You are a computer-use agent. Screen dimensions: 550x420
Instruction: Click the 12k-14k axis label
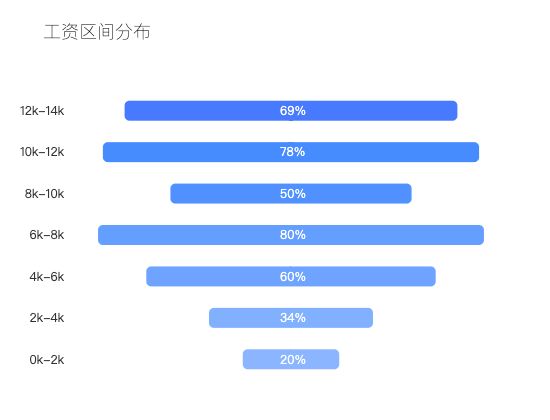(x=42, y=111)
